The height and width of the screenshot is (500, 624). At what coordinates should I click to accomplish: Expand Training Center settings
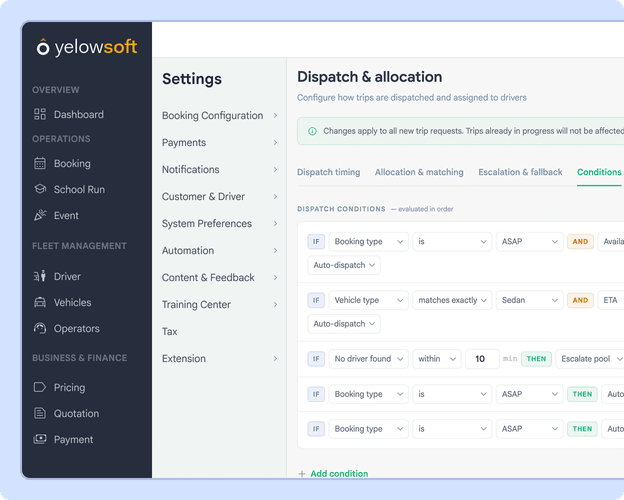pyautogui.click(x=220, y=305)
